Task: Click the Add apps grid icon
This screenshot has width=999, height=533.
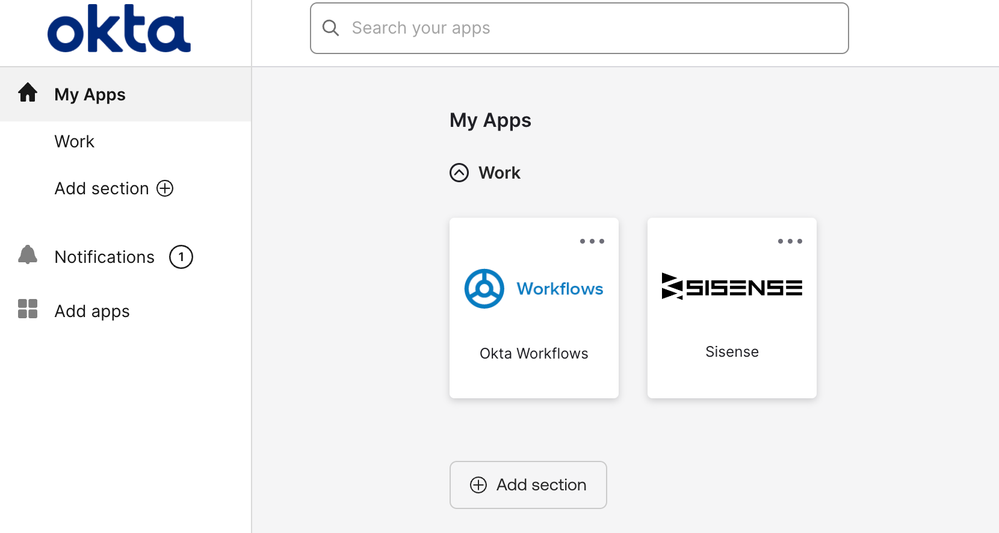Action: (28, 309)
